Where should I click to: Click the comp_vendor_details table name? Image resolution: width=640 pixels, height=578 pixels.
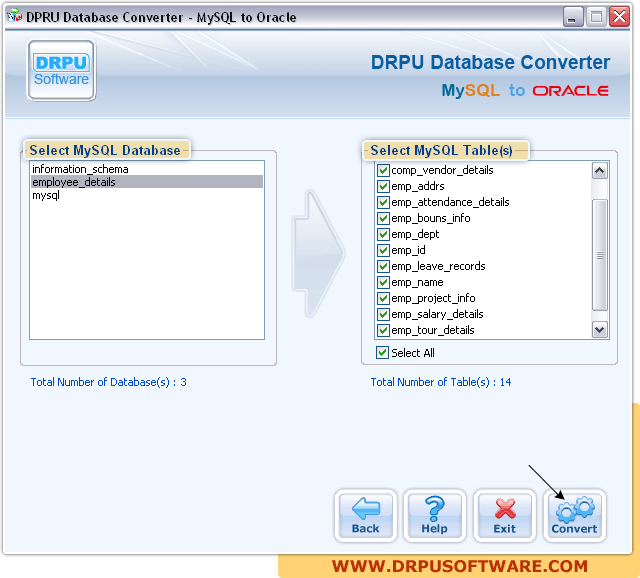(x=442, y=170)
